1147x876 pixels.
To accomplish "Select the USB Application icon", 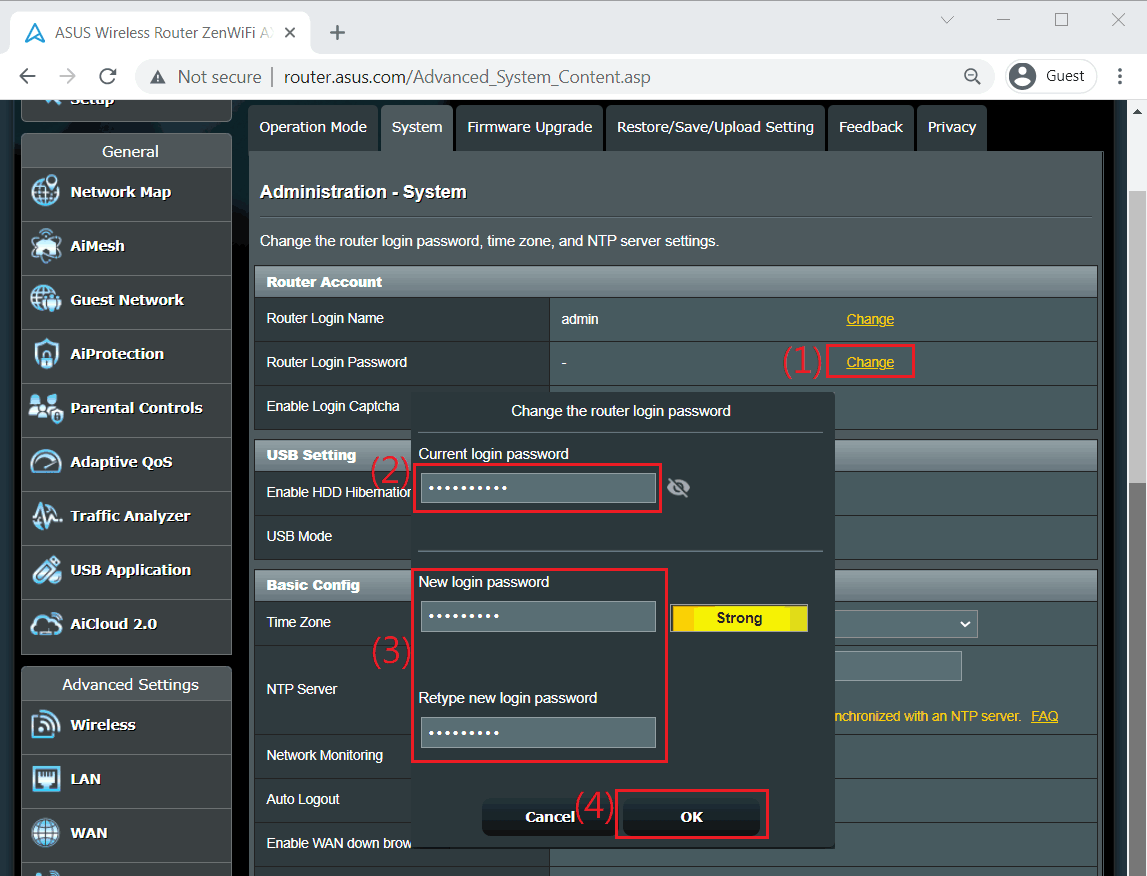I will (x=46, y=570).
